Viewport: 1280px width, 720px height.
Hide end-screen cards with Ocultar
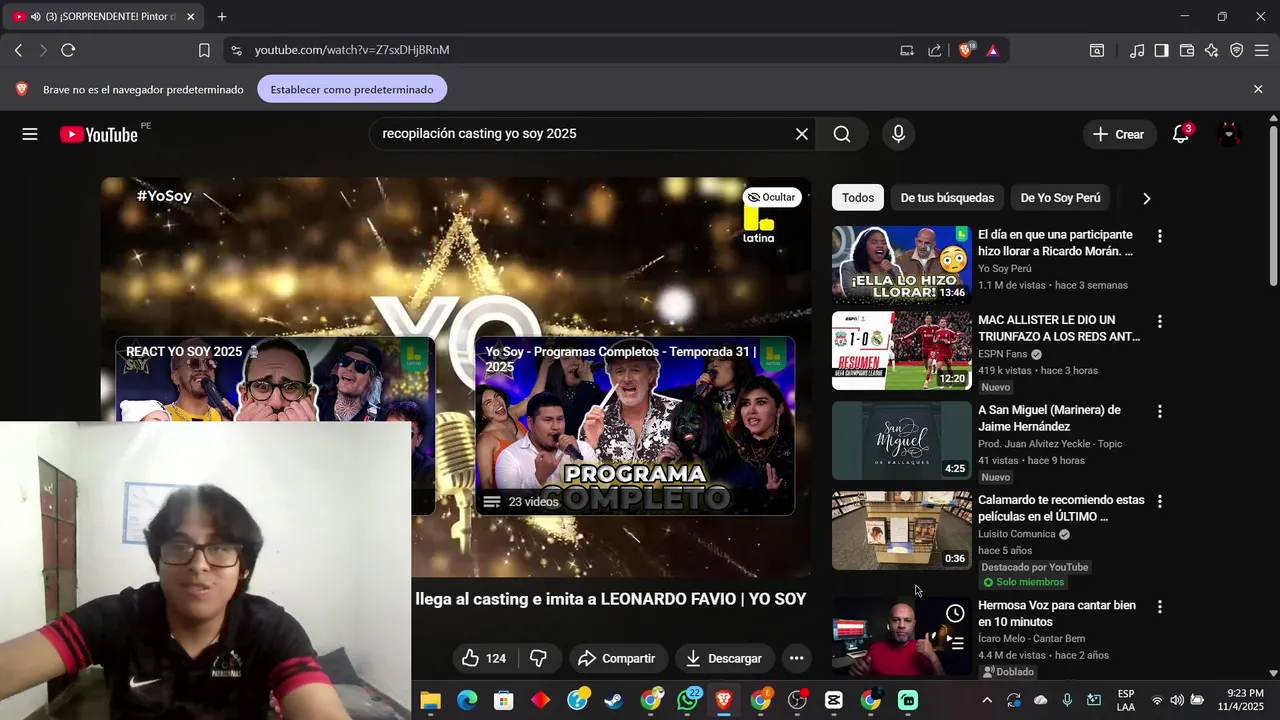pyautogui.click(x=772, y=197)
